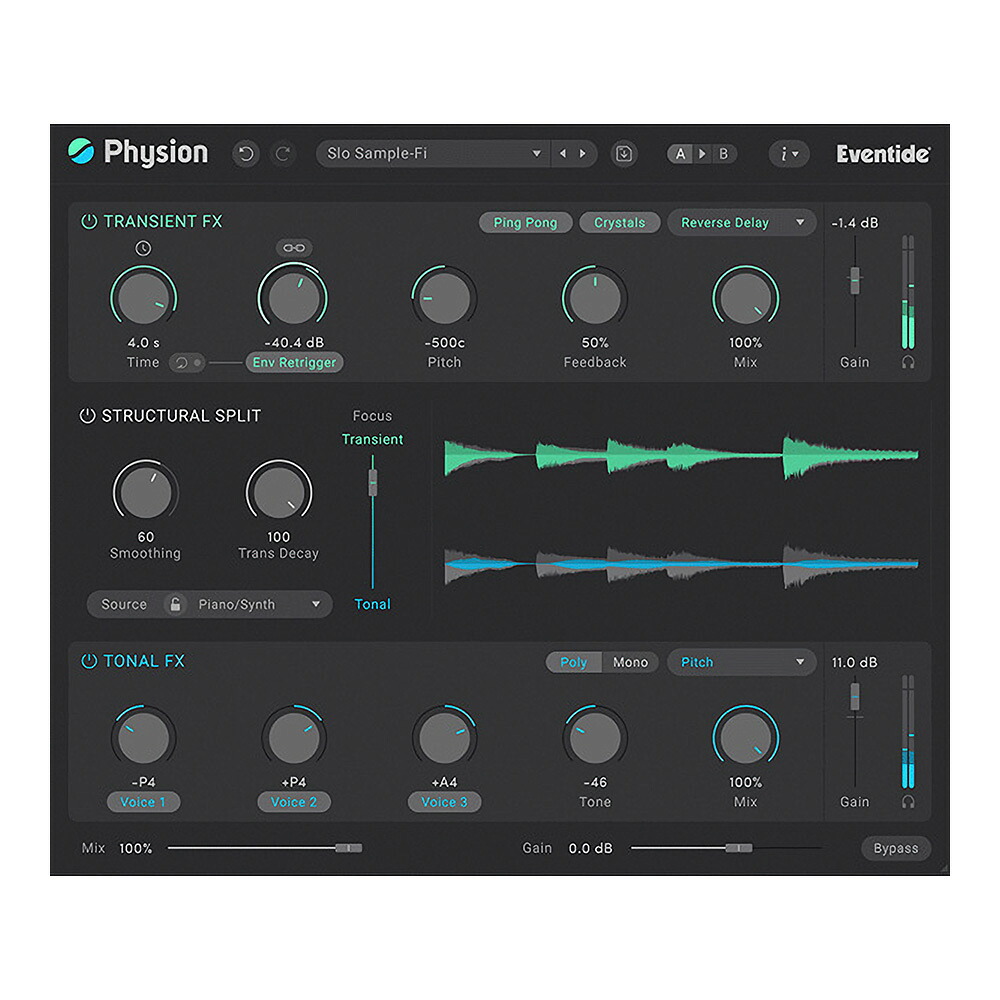Viewport: 1000px width, 1000px height.
Task: Click the Tonal focus label
Action: click(x=372, y=604)
